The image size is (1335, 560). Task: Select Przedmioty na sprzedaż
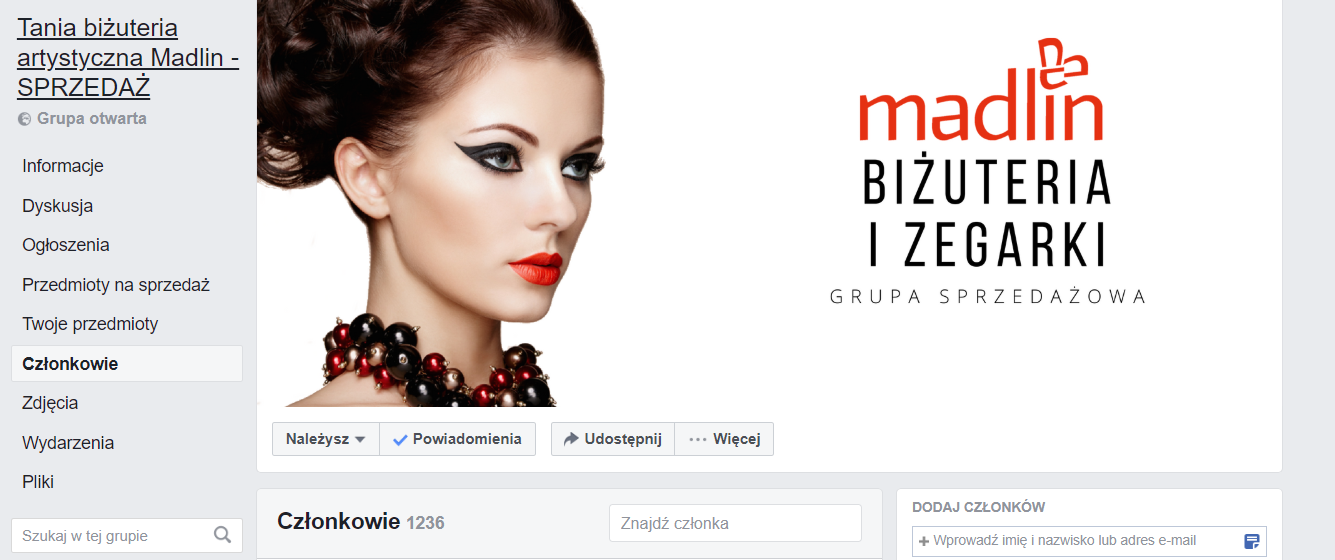pyautogui.click(x=116, y=285)
